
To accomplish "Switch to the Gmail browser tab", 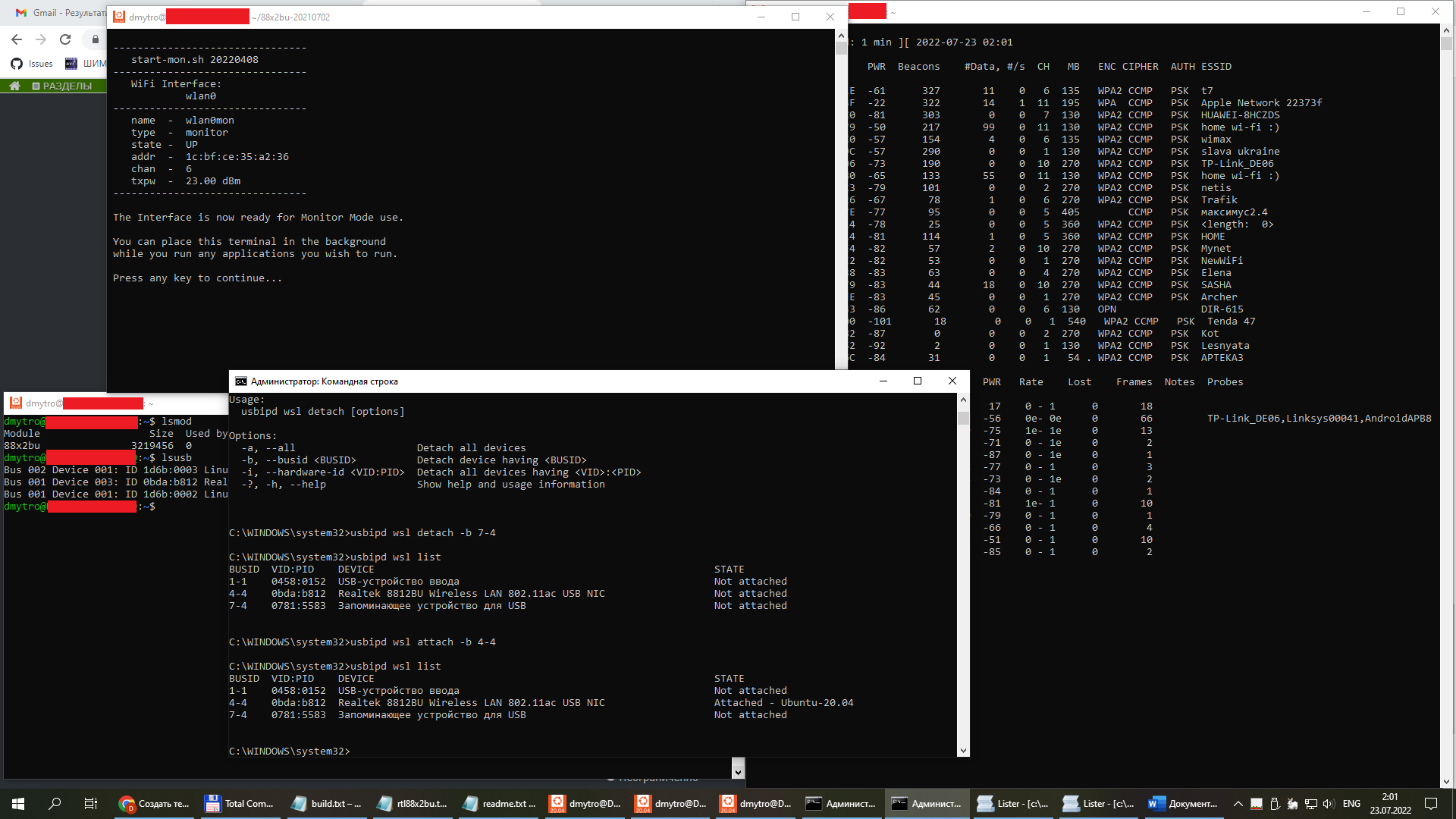I will (x=61, y=13).
